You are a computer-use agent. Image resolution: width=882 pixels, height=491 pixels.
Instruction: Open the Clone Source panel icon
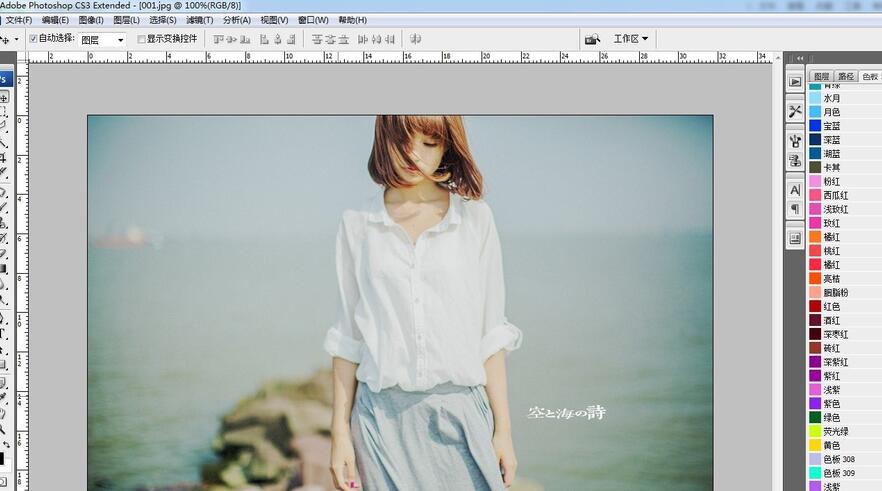point(795,160)
